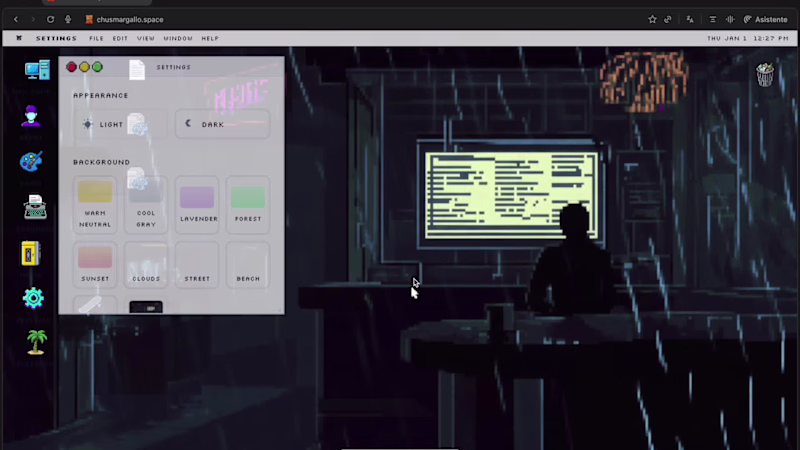Select Dark appearance mode

(222, 124)
